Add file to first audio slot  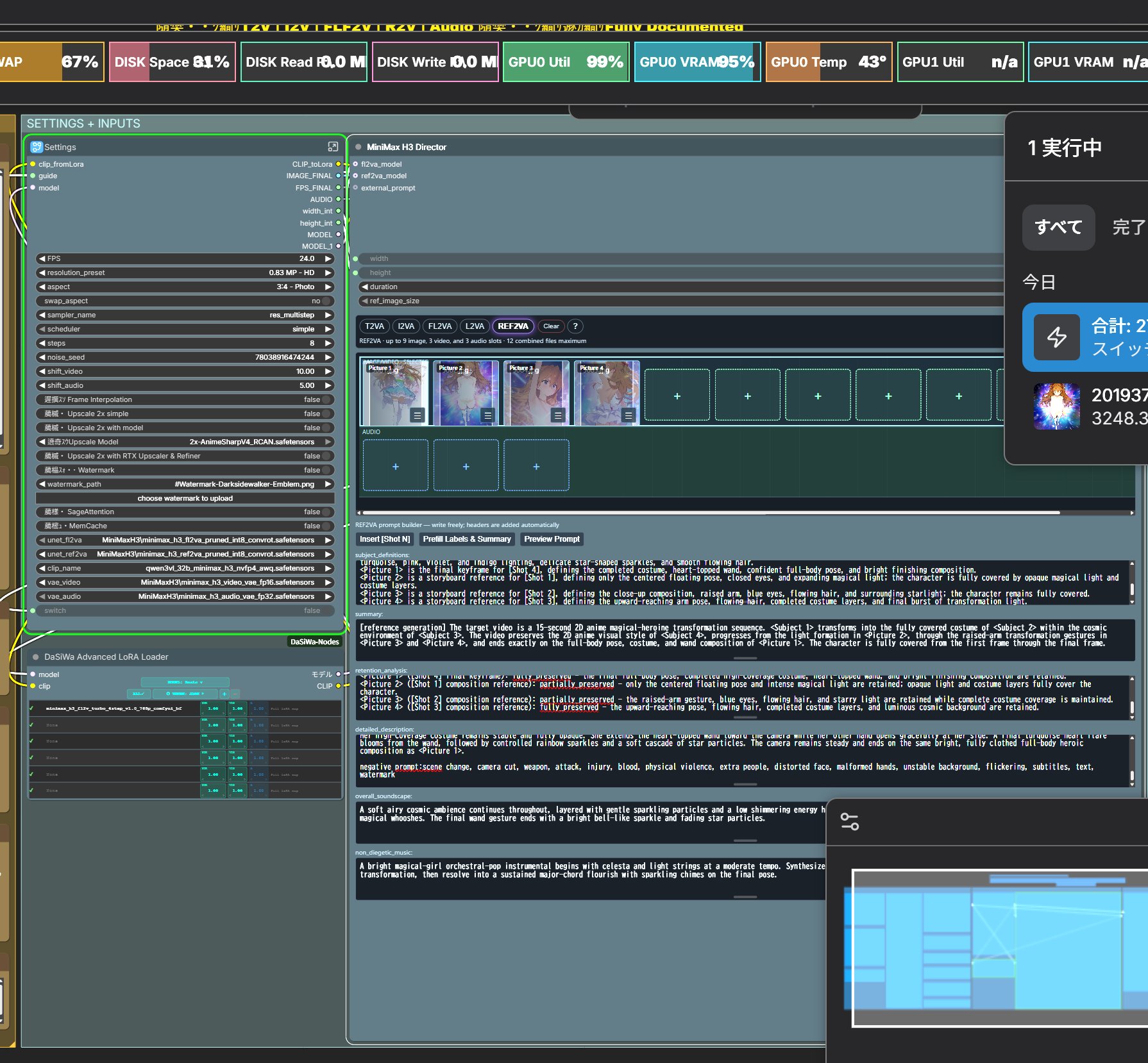[396, 465]
